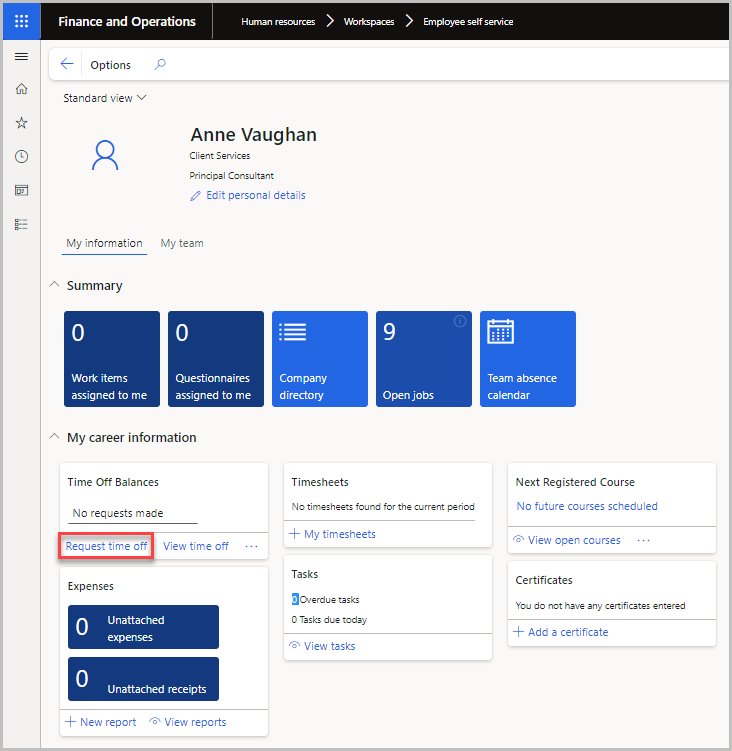Collapse the Summary section
Viewport: 732px width, 751px height.
[55, 284]
